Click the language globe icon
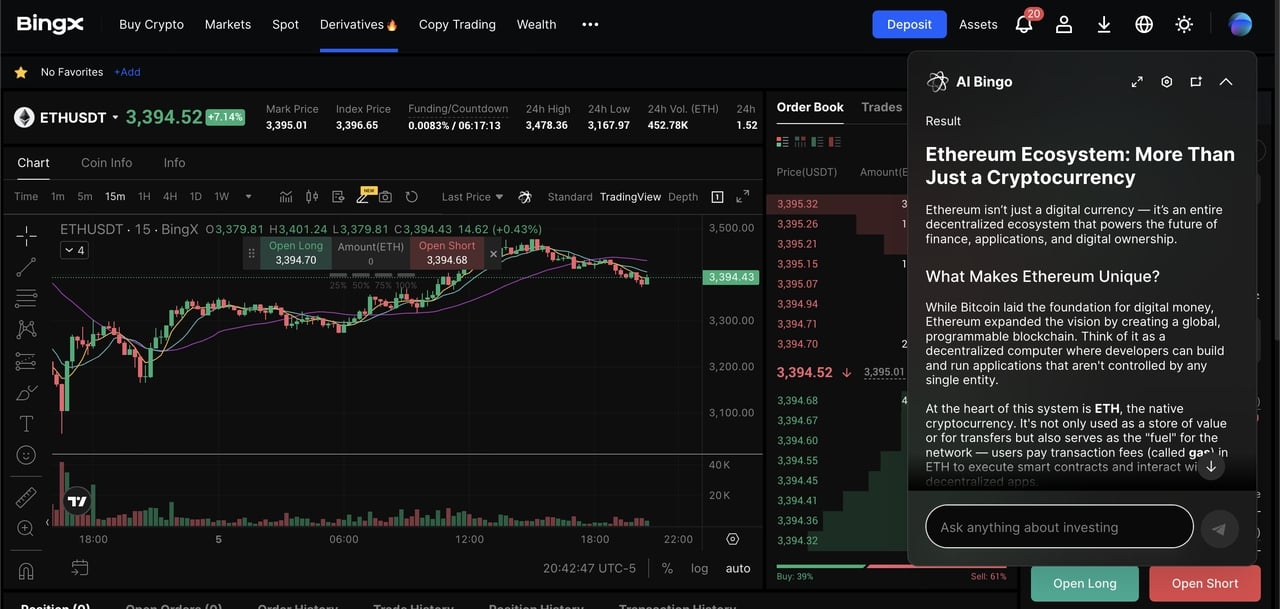Image resolution: width=1280 pixels, height=609 pixels. 1144,25
